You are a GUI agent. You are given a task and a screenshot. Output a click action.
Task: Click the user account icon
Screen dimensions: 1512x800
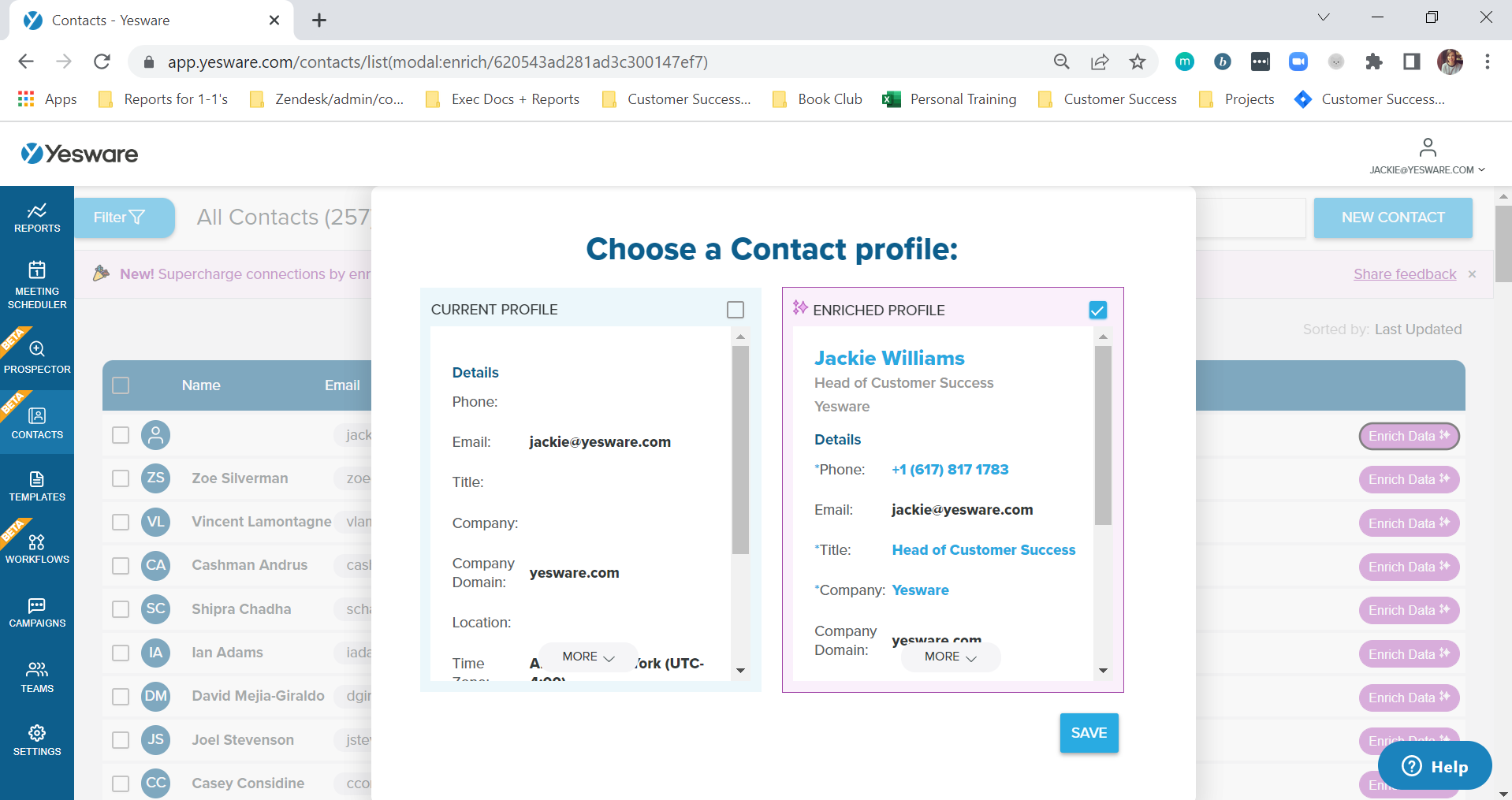coord(1428,147)
